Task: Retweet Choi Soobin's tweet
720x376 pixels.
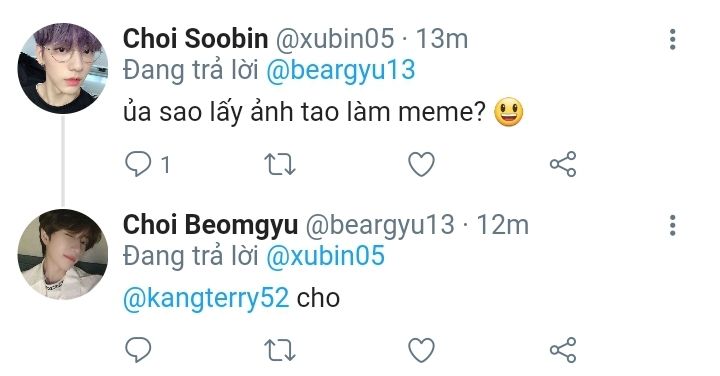Action: tap(280, 164)
